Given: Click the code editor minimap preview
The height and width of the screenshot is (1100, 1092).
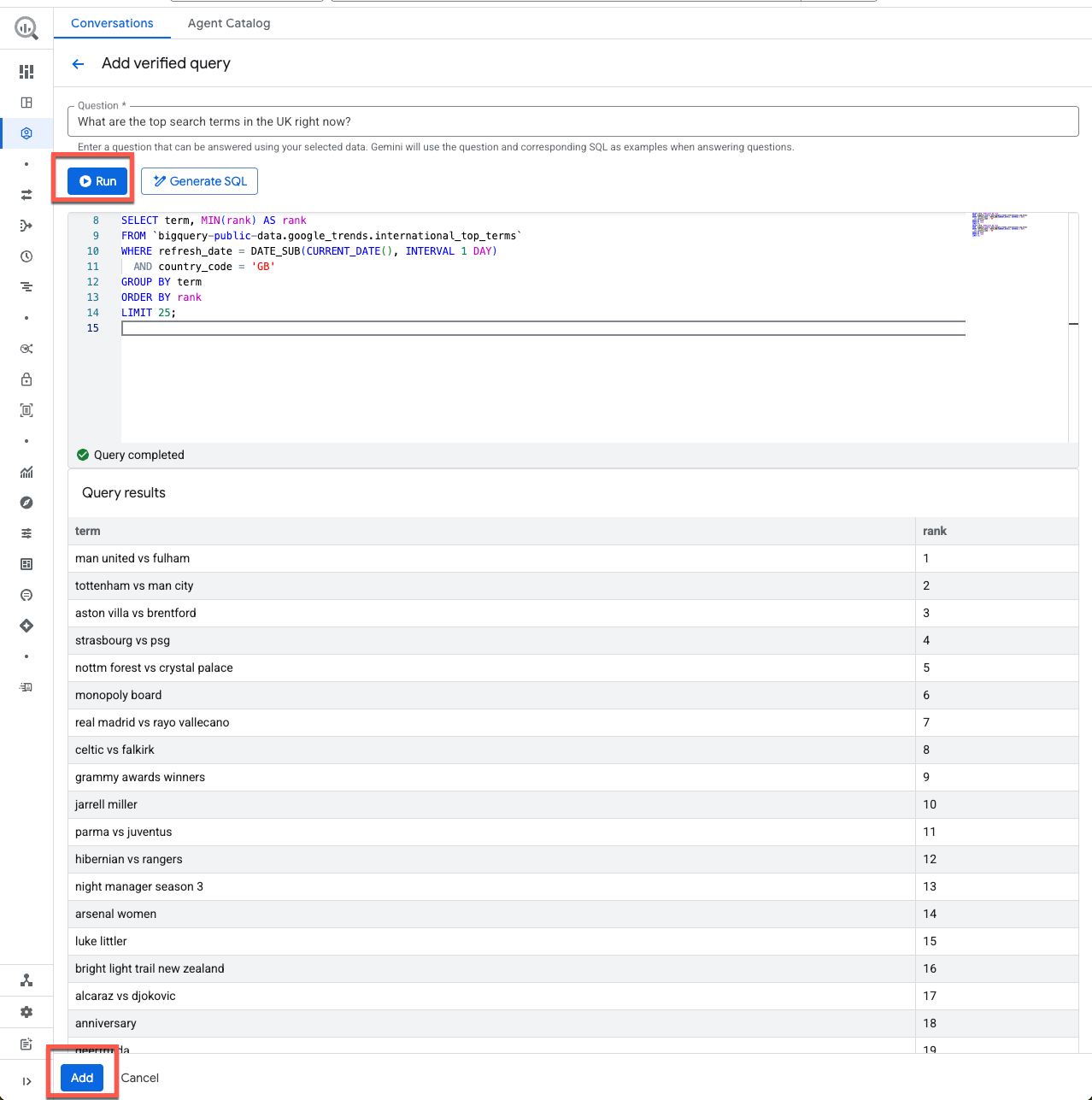Looking at the screenshot, I should coord(1000,225).
